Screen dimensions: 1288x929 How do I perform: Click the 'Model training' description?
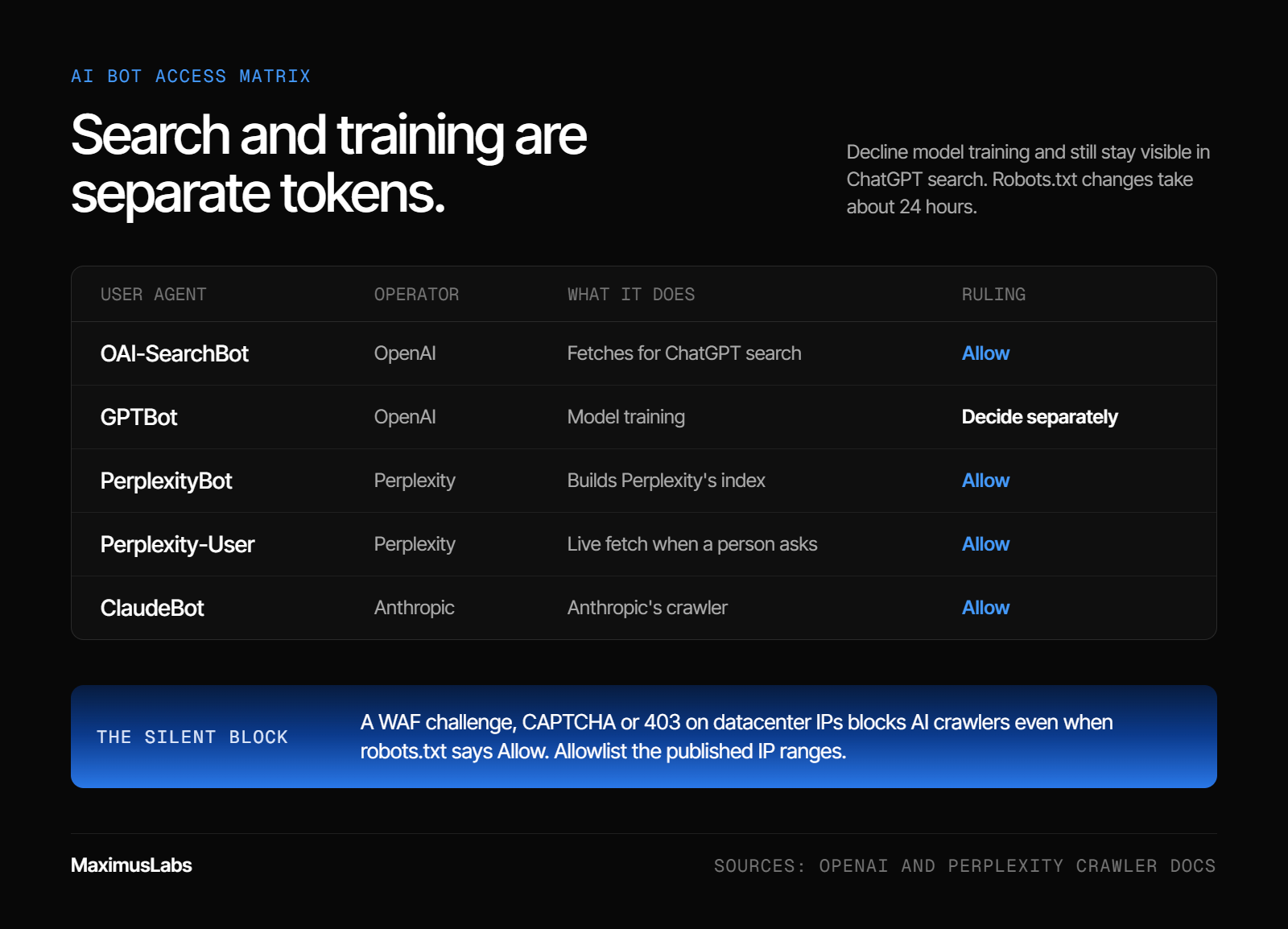(626, 417)
